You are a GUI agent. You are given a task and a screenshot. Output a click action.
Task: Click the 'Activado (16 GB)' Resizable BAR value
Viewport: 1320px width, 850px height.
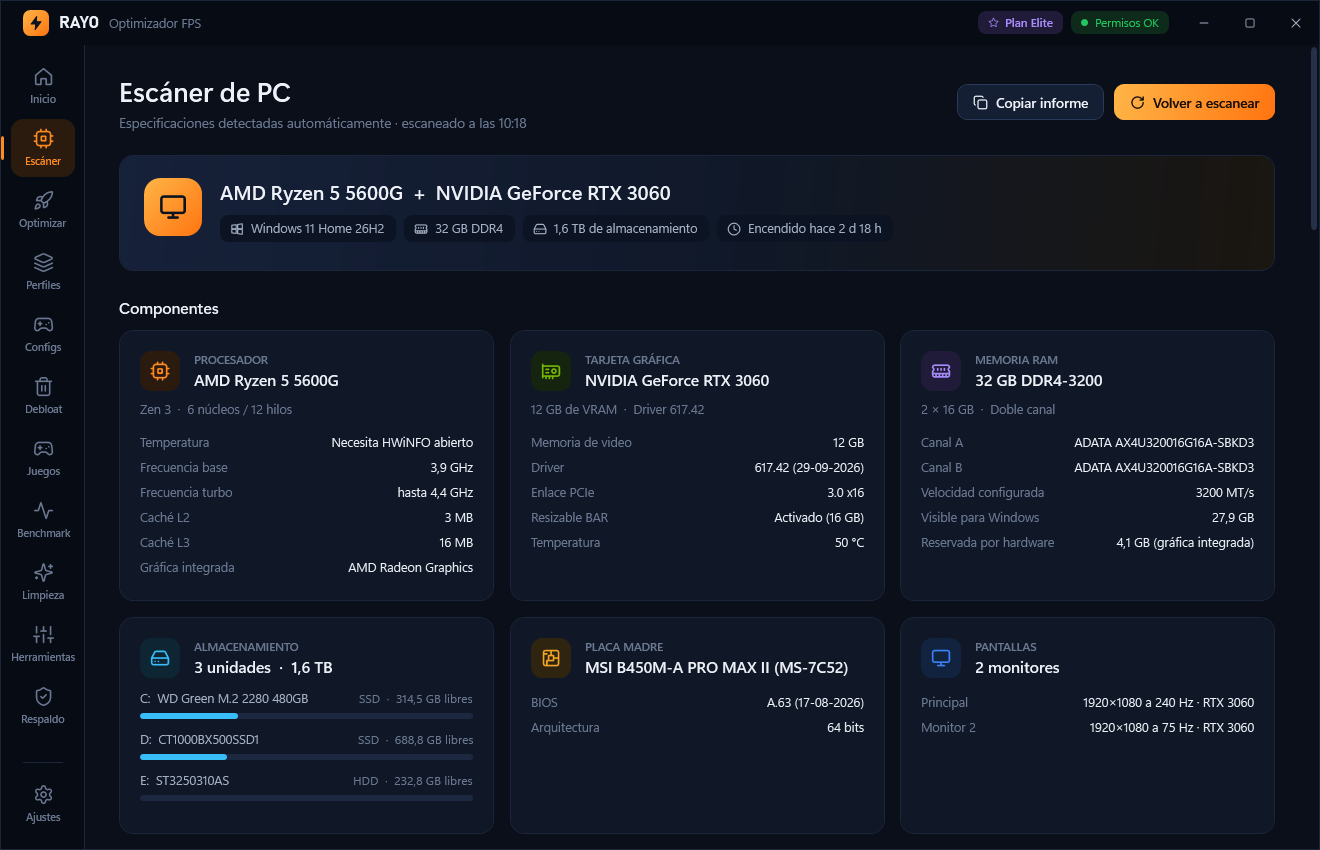tap(819, 518)
